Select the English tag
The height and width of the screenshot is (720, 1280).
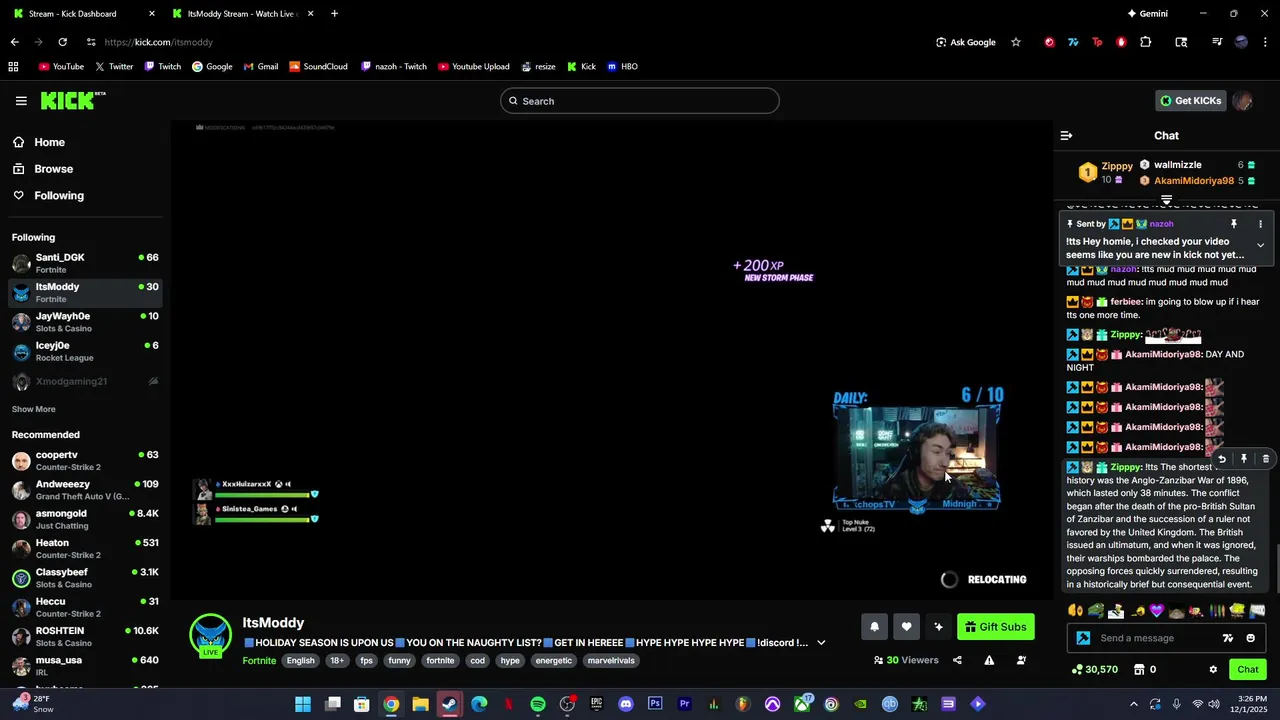(x=300, y=661)
